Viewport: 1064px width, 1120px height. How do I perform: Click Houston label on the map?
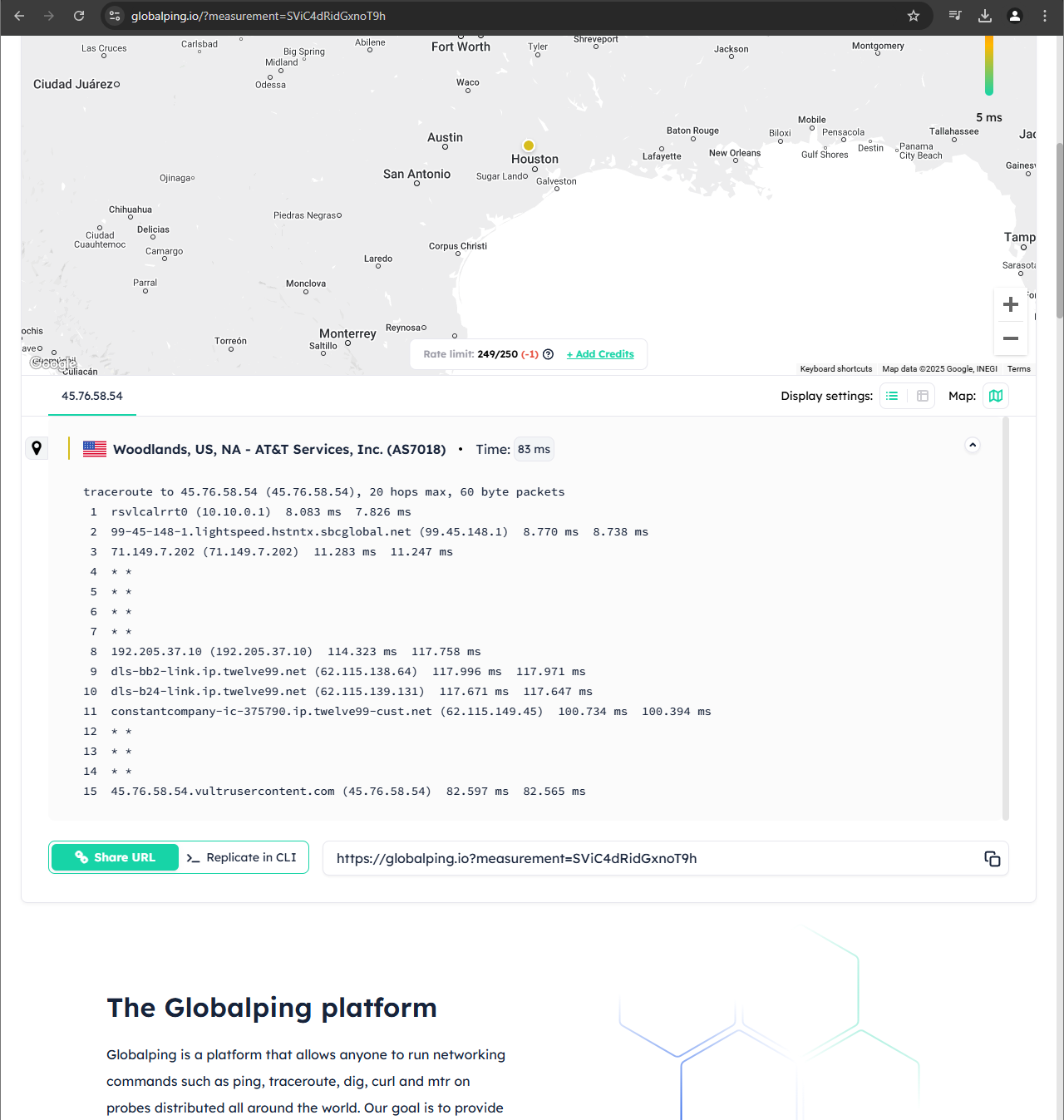(x=534, y=159)
